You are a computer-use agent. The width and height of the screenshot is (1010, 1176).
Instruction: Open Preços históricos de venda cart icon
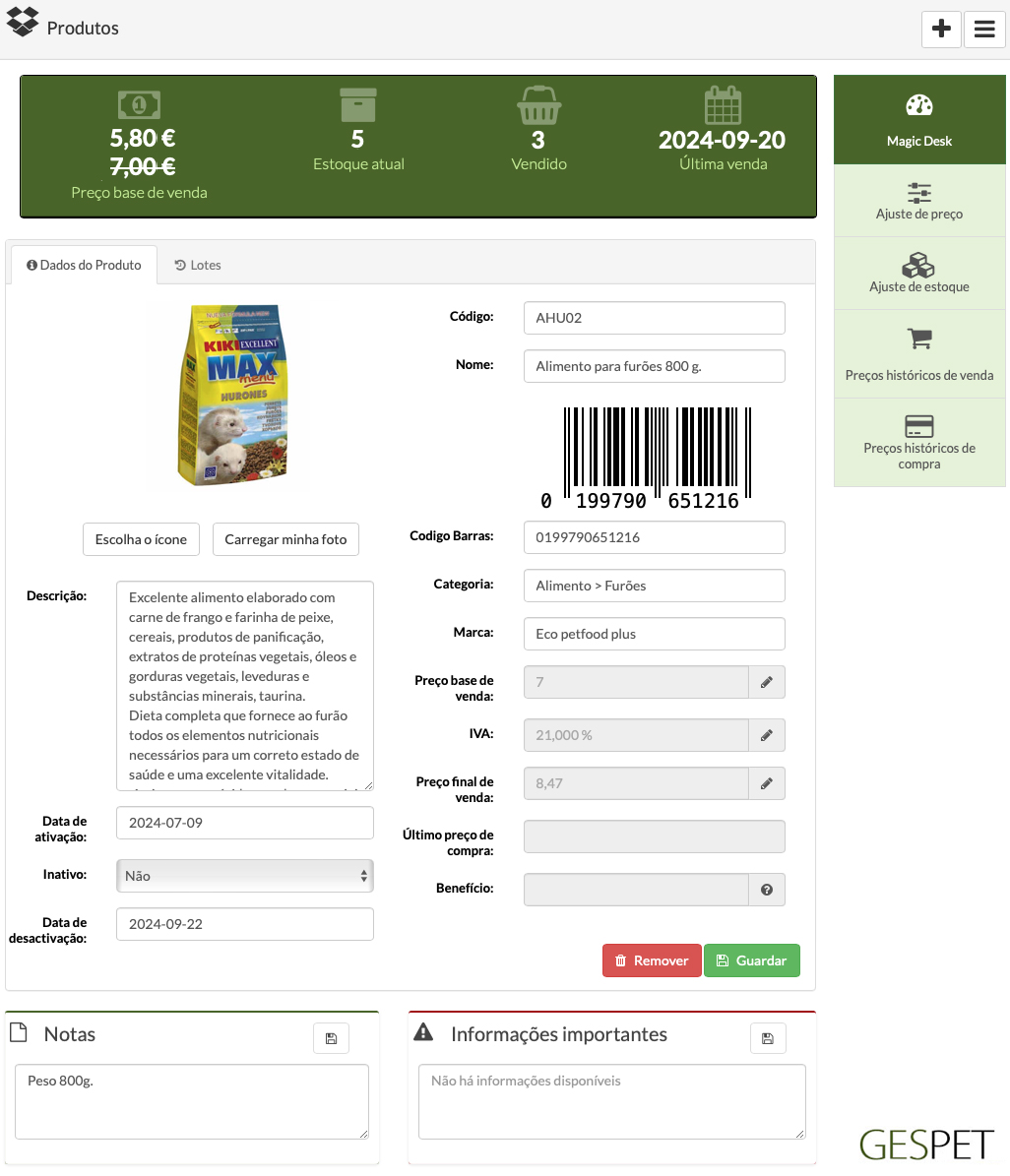click(919, 339)
